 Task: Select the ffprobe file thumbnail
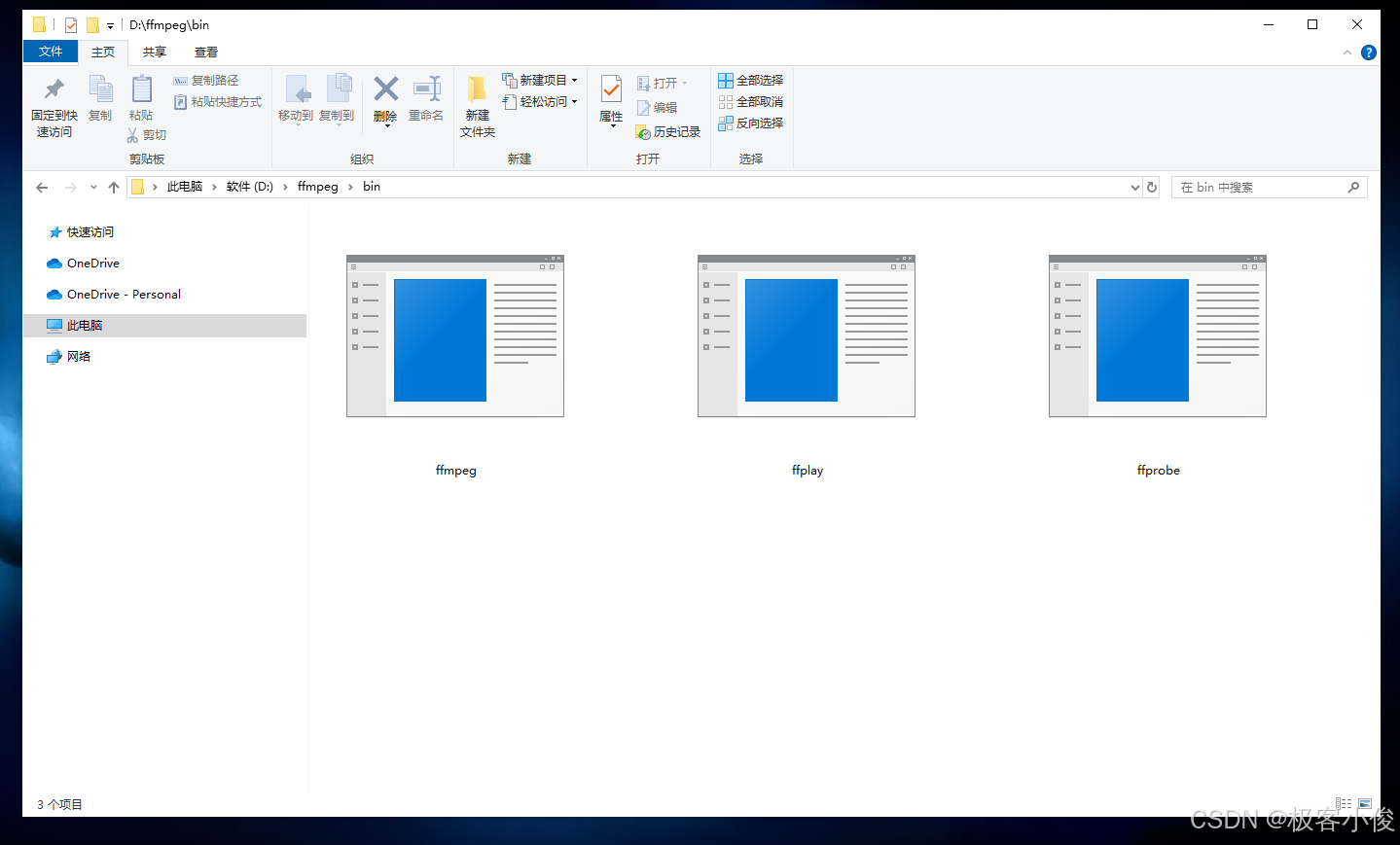coord(1158,336)
